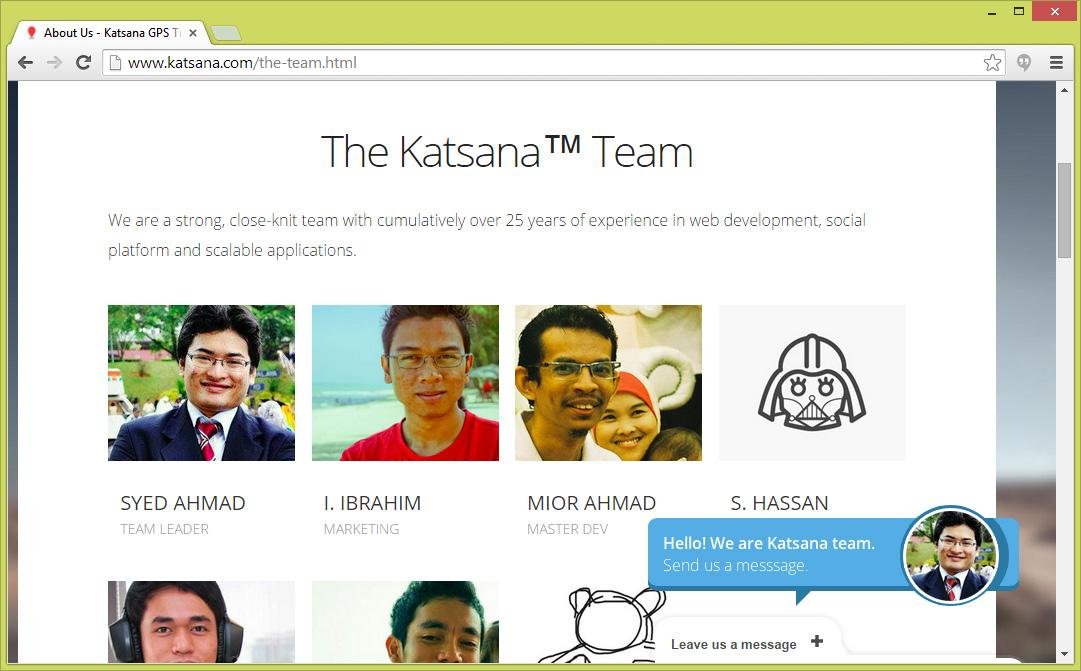Click the I. IBRAHIM name heading
The height and width of the screenshot is (671, 1081).
pos(372,503)
